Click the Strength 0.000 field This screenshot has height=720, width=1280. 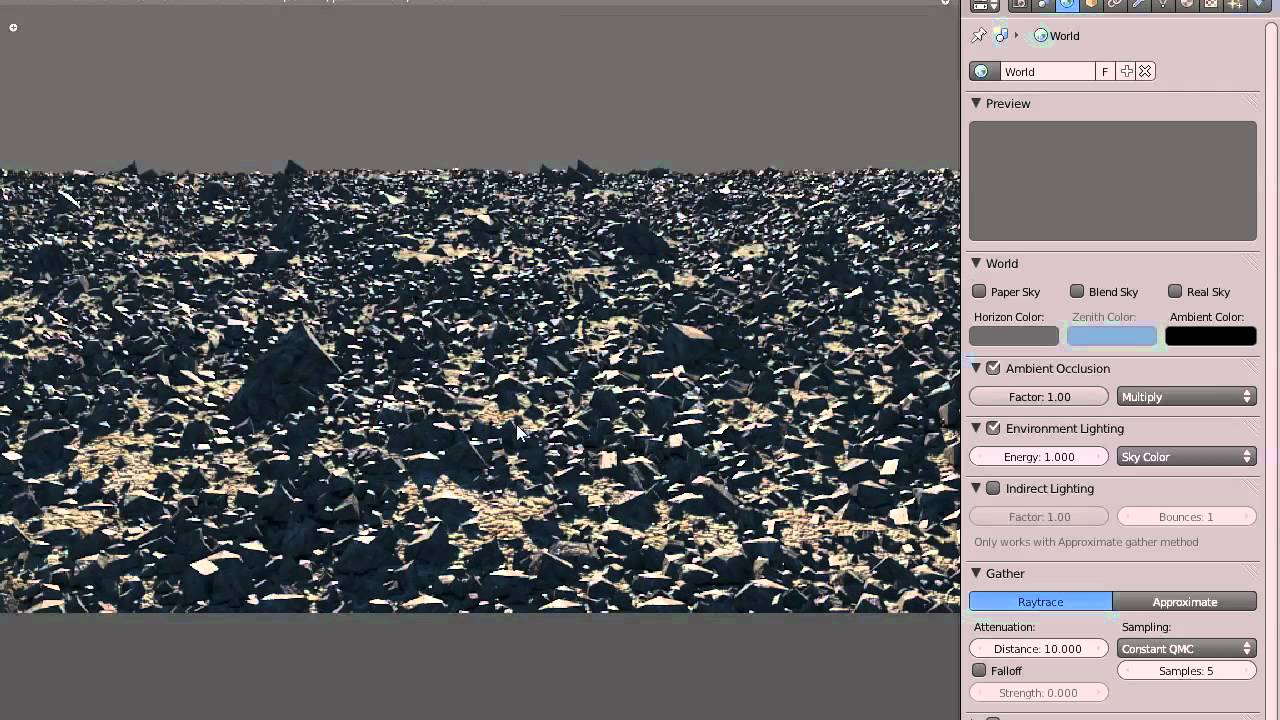[1039, 693]
